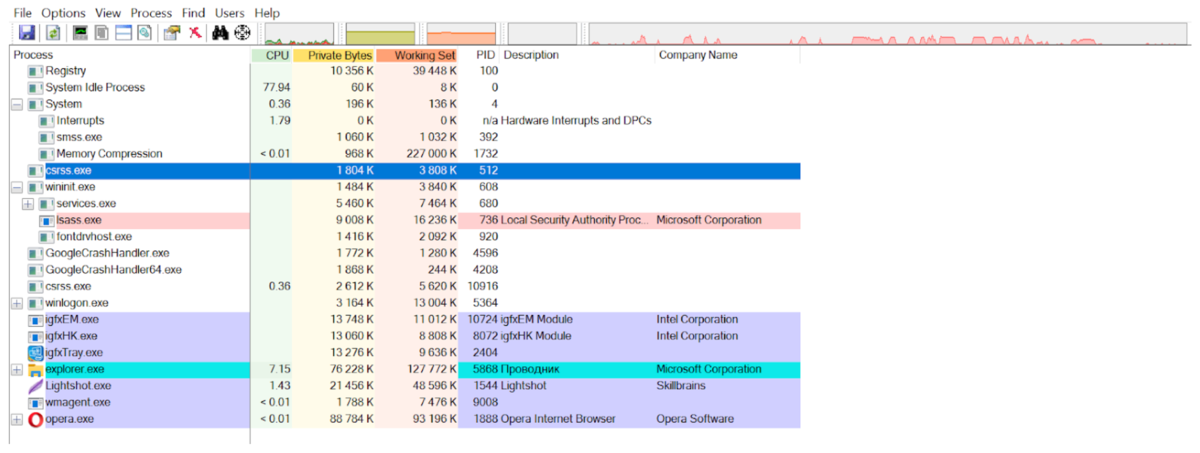Click the orange physical memory mini graph
The height and width of the screenshot is (453, 1200).
click(460, 34)
